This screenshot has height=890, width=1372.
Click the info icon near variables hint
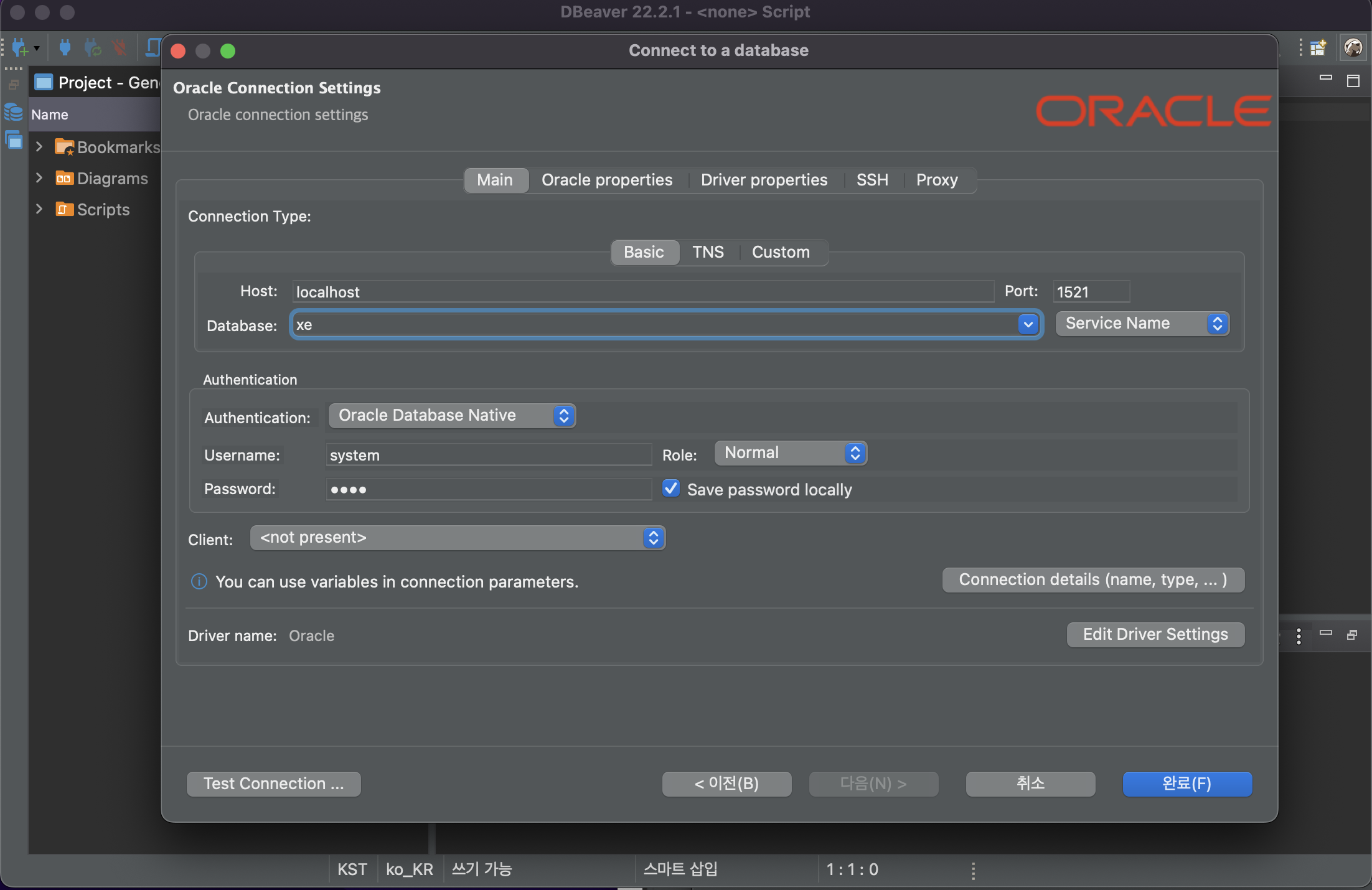coord(199,581)
